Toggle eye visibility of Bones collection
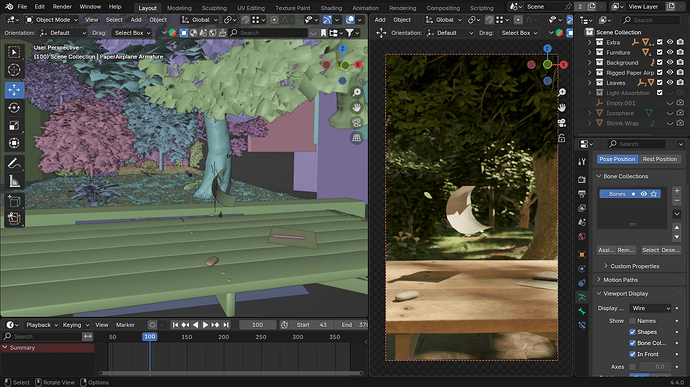Viewport: 690px width, 387px height. (x=644, y=194)
